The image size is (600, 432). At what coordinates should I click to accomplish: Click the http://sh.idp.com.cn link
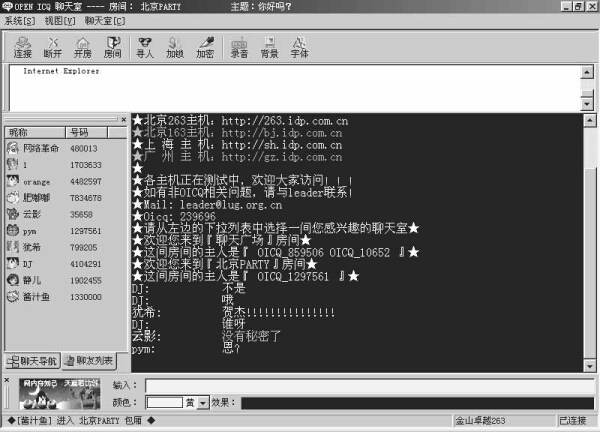(x=282, y=145)
